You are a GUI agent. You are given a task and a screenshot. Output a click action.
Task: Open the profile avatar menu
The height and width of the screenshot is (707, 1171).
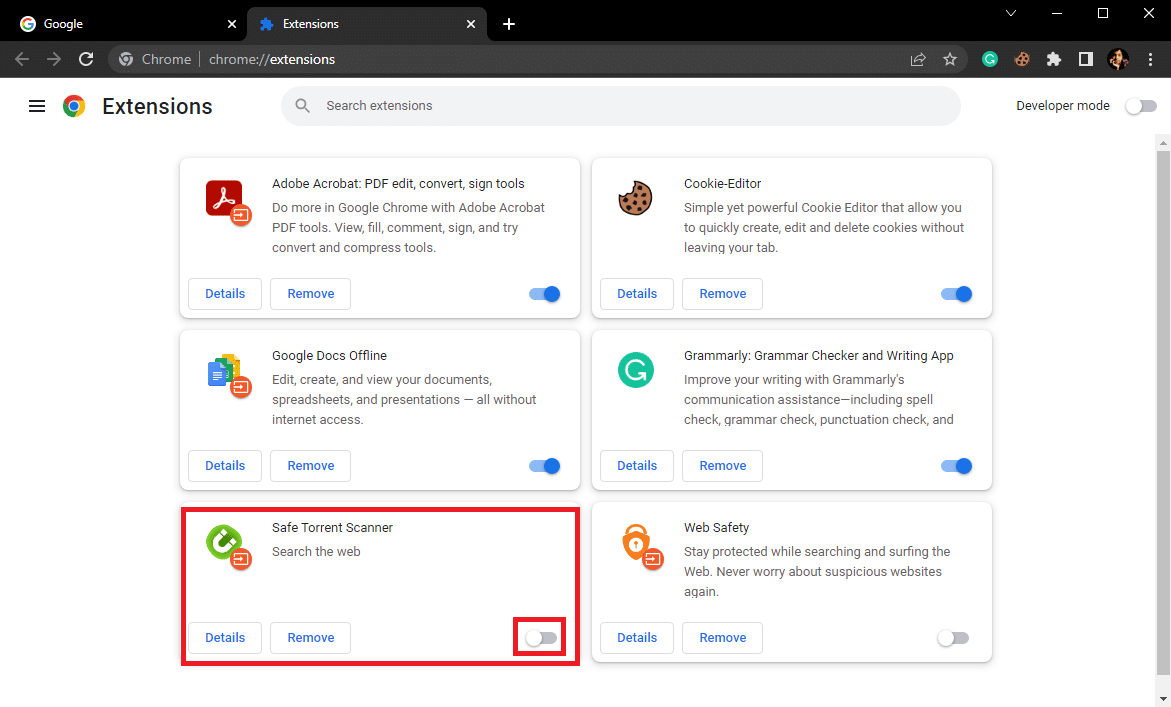click(1118, 59)
